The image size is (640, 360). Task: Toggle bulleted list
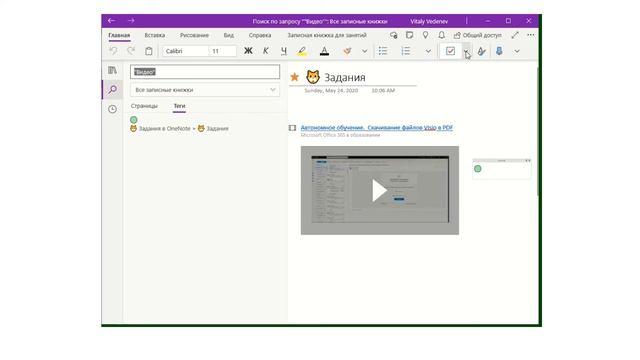(383, 51)
